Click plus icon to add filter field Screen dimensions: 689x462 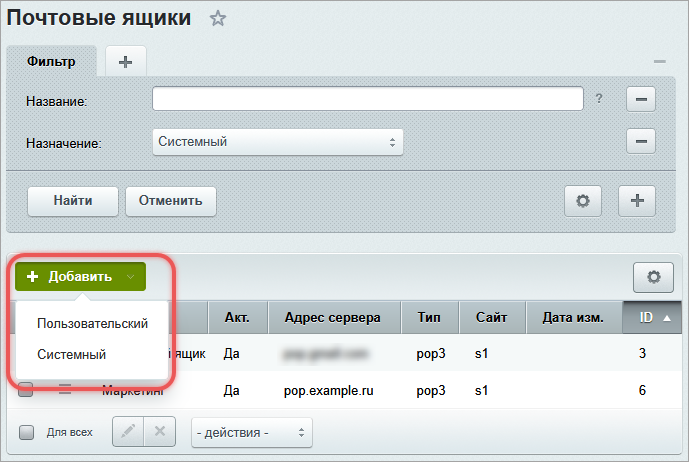click(637, 200)
